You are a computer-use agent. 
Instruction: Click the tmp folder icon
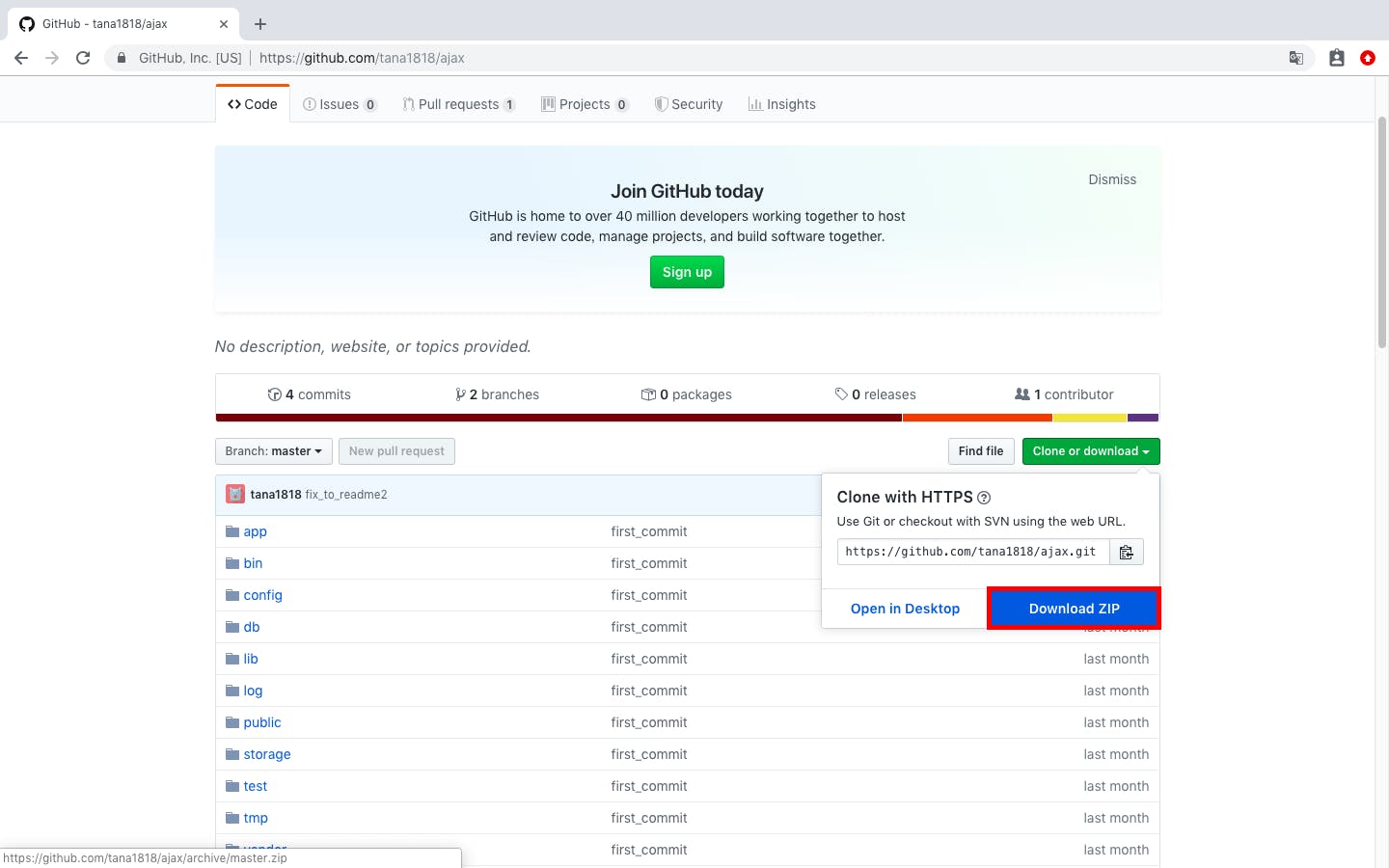(232, 818)
